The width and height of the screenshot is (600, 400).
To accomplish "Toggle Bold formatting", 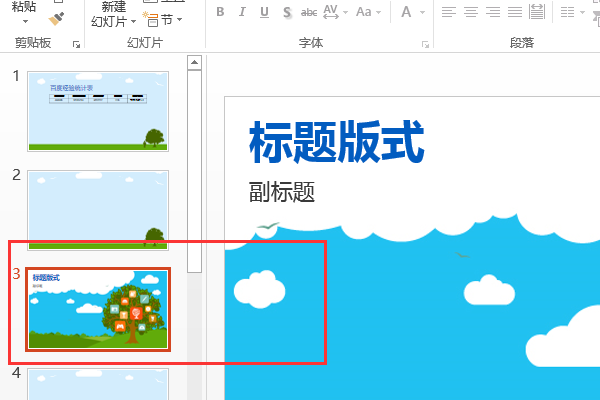I will [x=220, y=12].
